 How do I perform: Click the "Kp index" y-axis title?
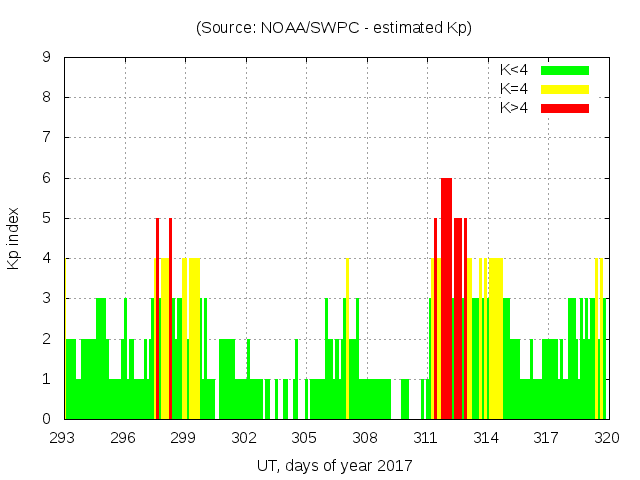coord(14,238)
